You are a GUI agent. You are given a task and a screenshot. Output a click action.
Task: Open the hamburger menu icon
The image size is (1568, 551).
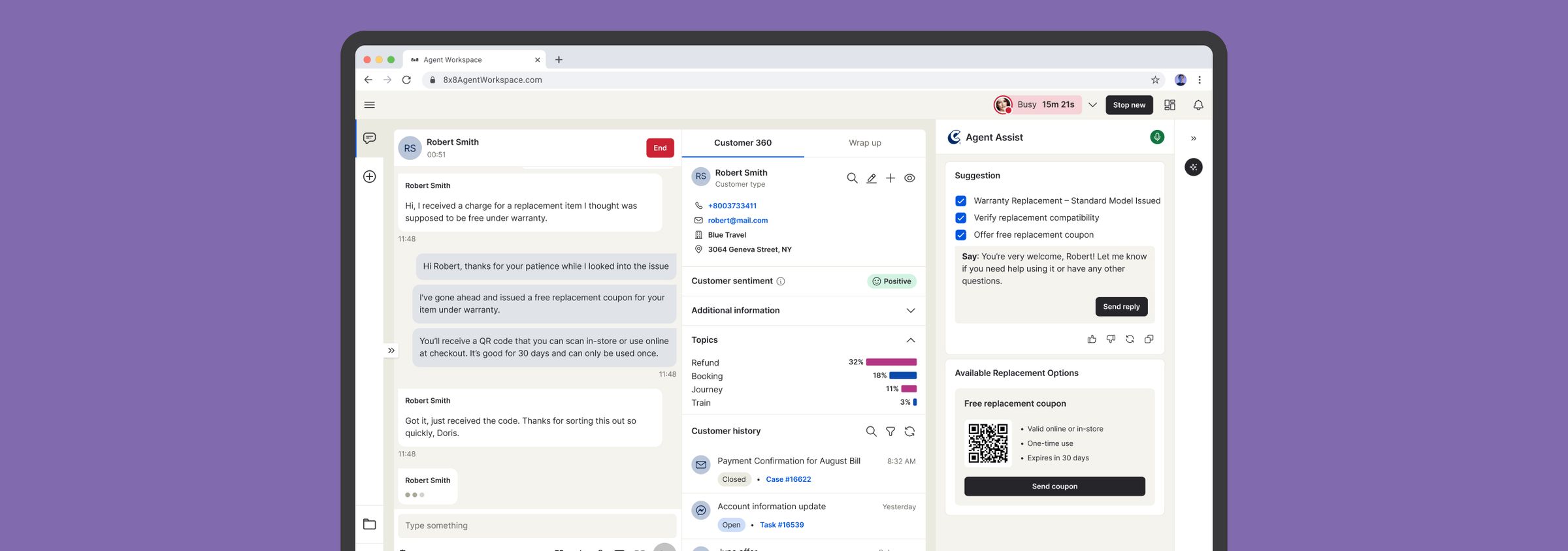pos(369,105)
